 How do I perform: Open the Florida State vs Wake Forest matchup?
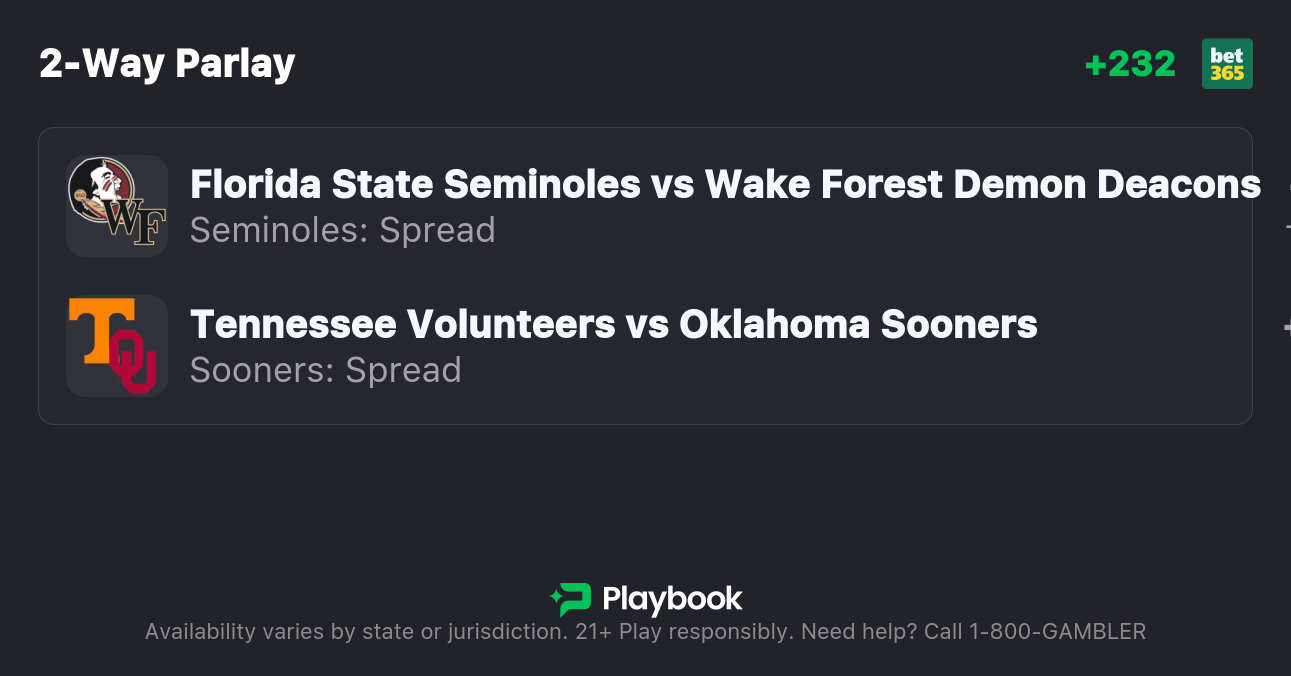(x=725, y=185)
